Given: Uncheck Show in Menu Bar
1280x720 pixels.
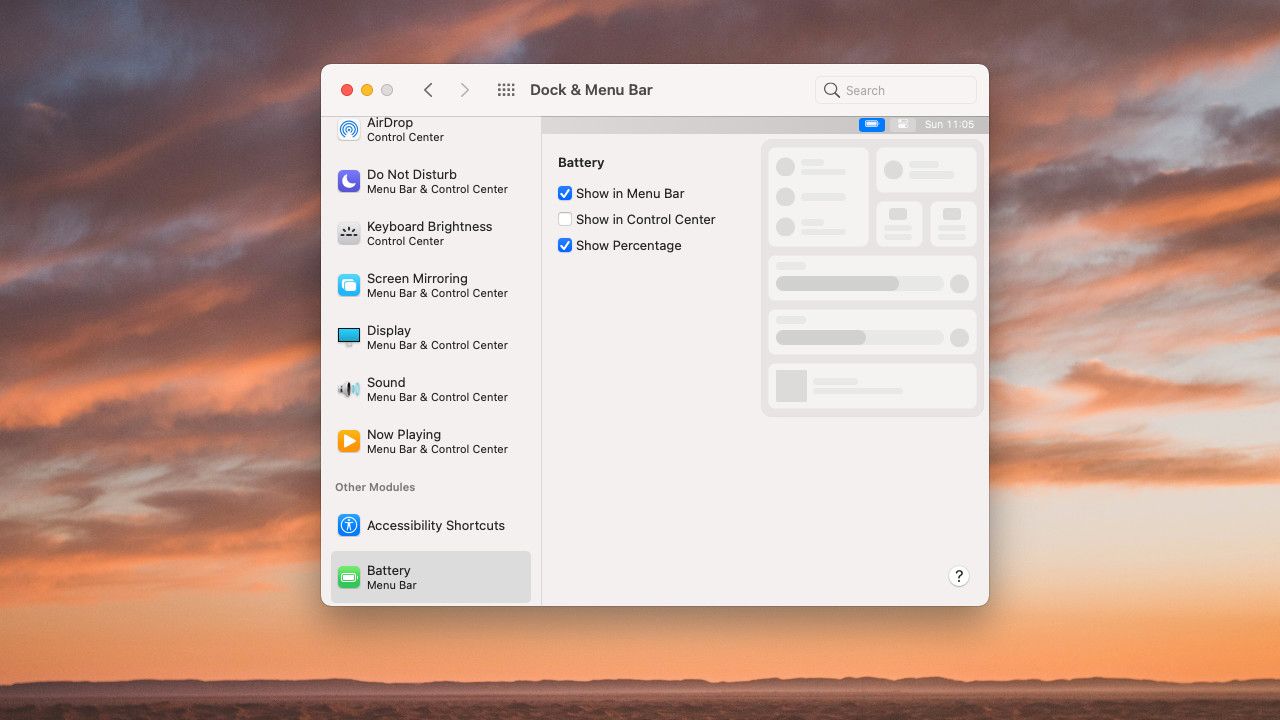Looking at the screenshot, I should [565, 193].
